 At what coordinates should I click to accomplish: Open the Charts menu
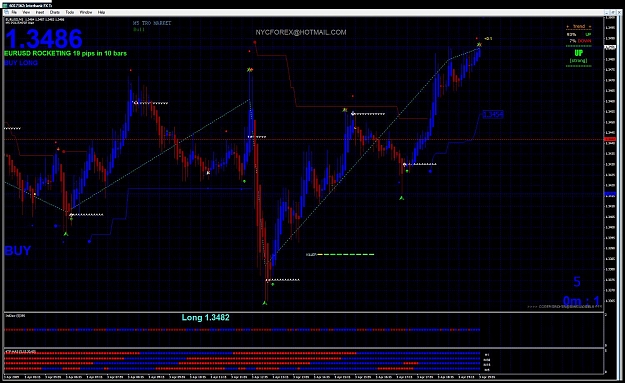click(x=55, y=12)
